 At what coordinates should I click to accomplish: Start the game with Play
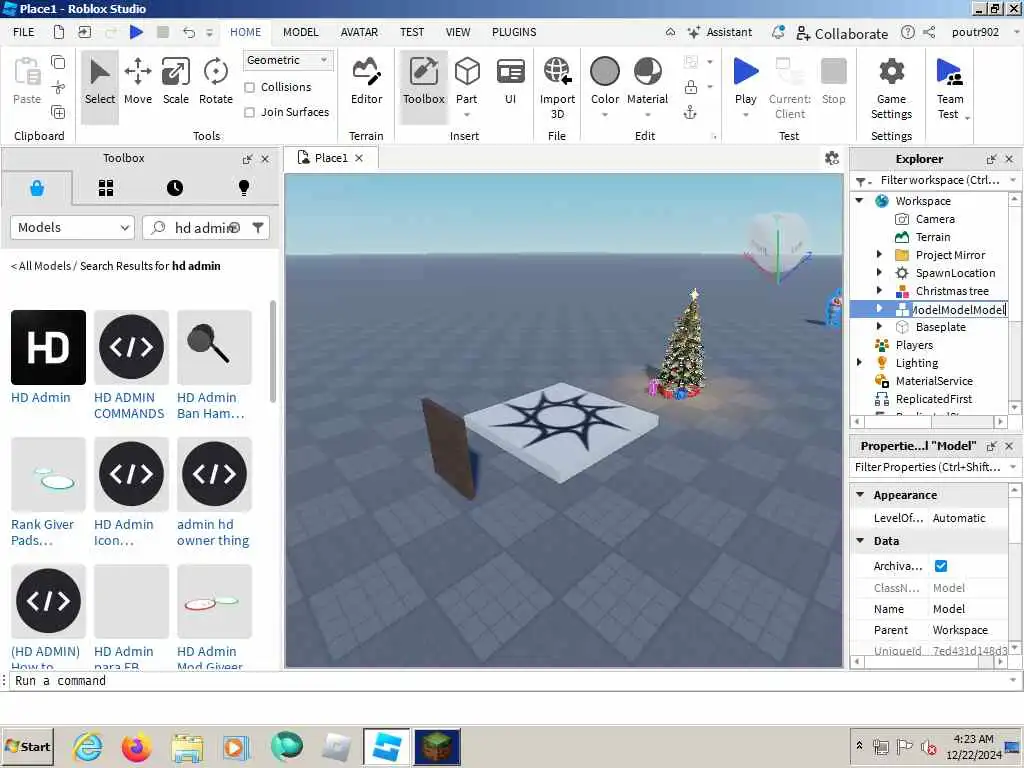click(745, 81)
